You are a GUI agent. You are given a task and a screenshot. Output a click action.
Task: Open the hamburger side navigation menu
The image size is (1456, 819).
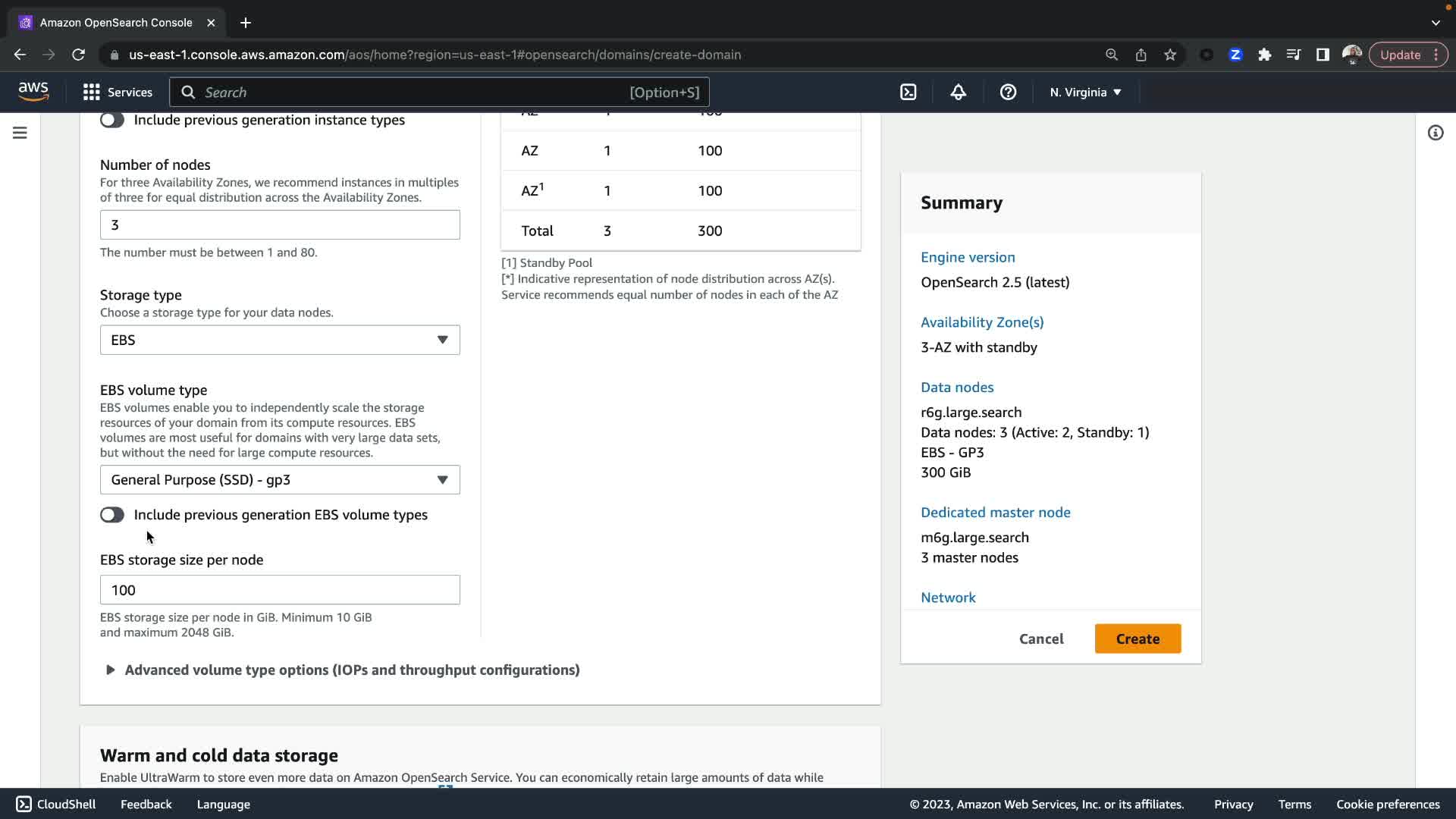pyautogui.click(x=20, y=133)
